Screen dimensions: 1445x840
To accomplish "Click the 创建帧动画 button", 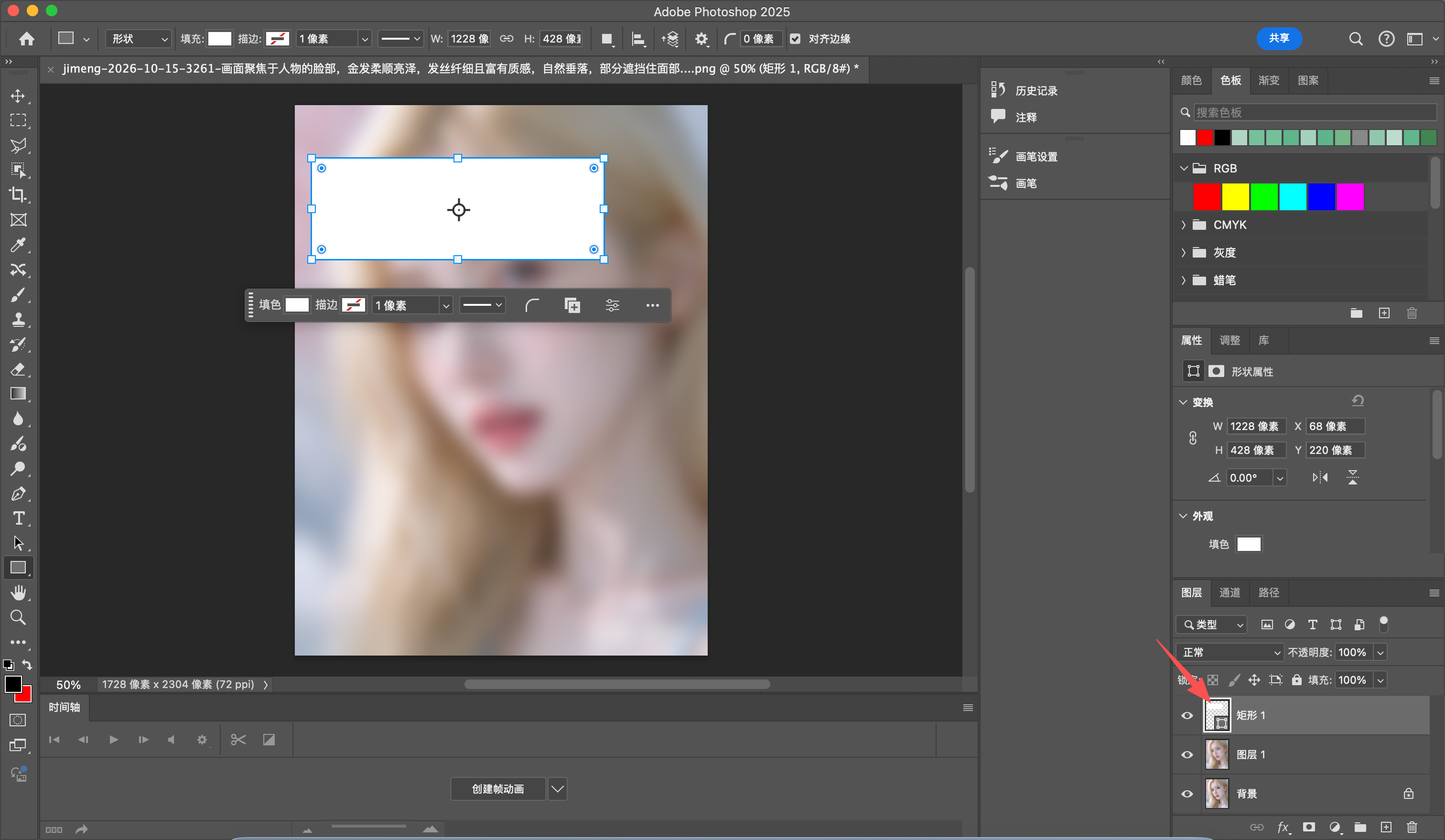I will [498, 789].
